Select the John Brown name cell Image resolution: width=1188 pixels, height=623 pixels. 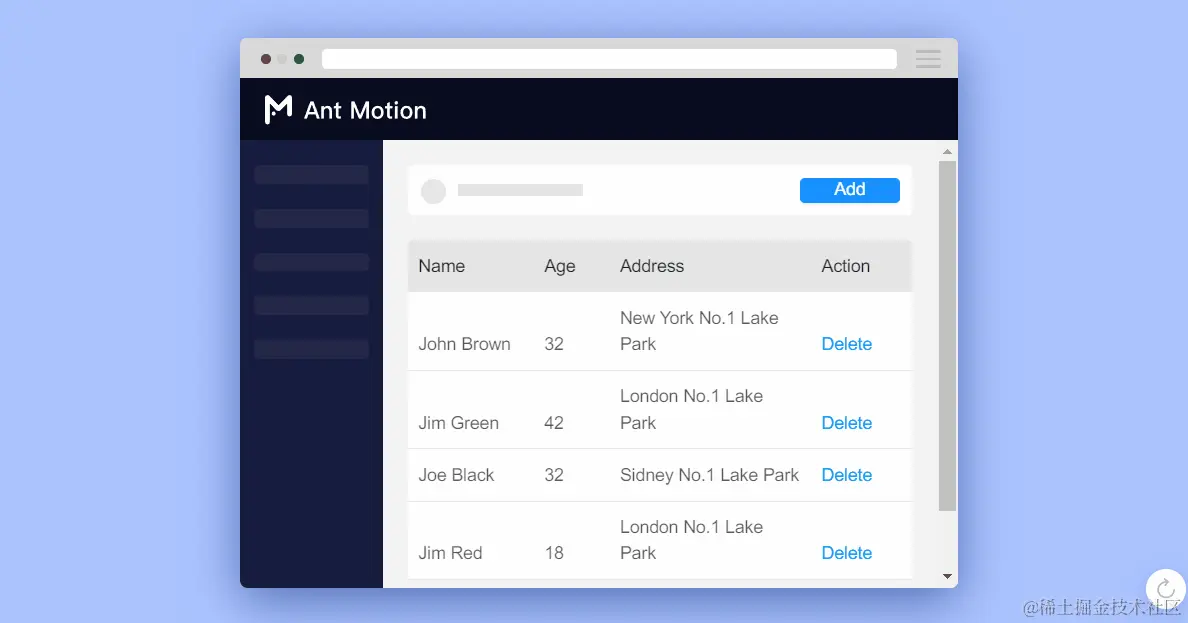(464, 344)
